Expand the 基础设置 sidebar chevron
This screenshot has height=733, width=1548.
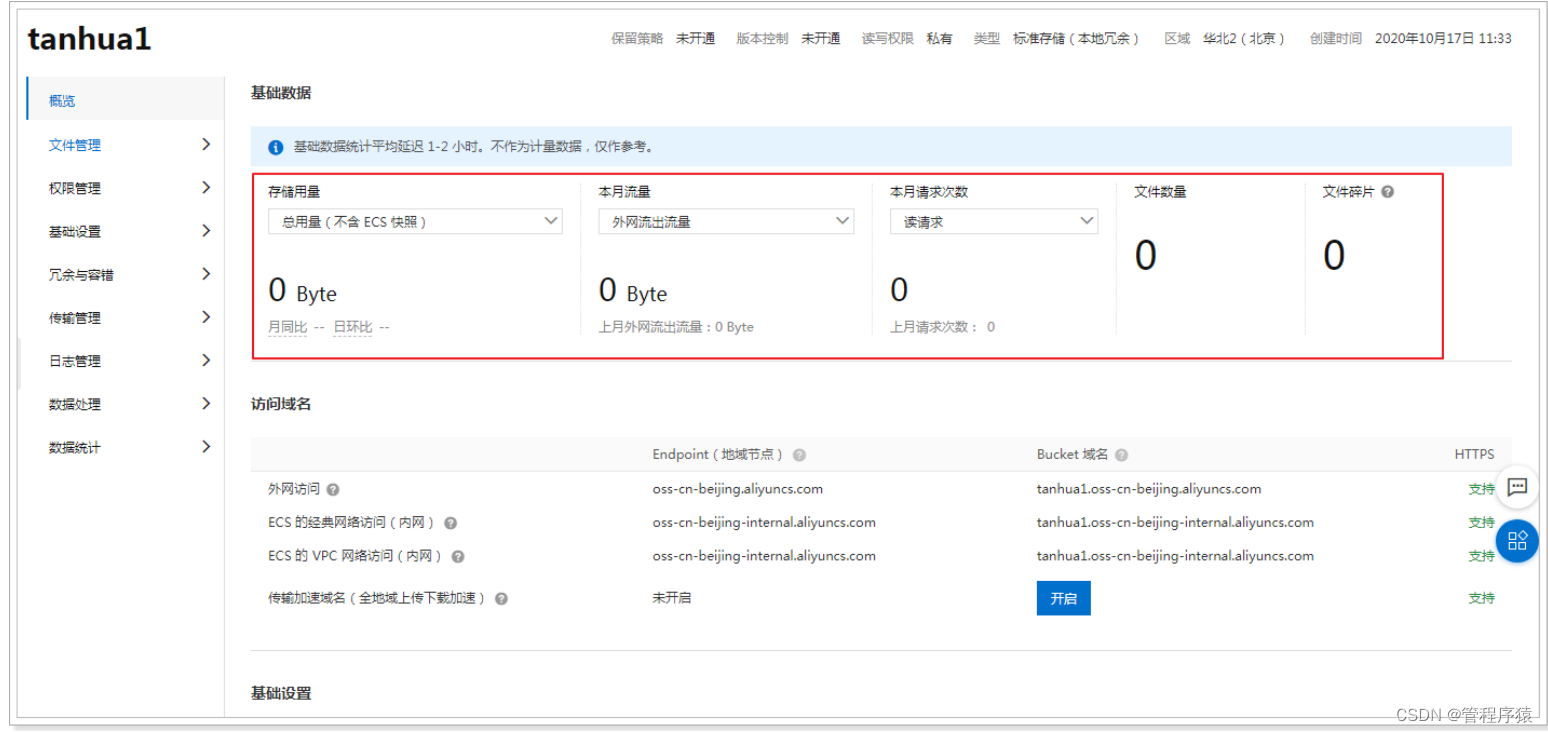206,230
